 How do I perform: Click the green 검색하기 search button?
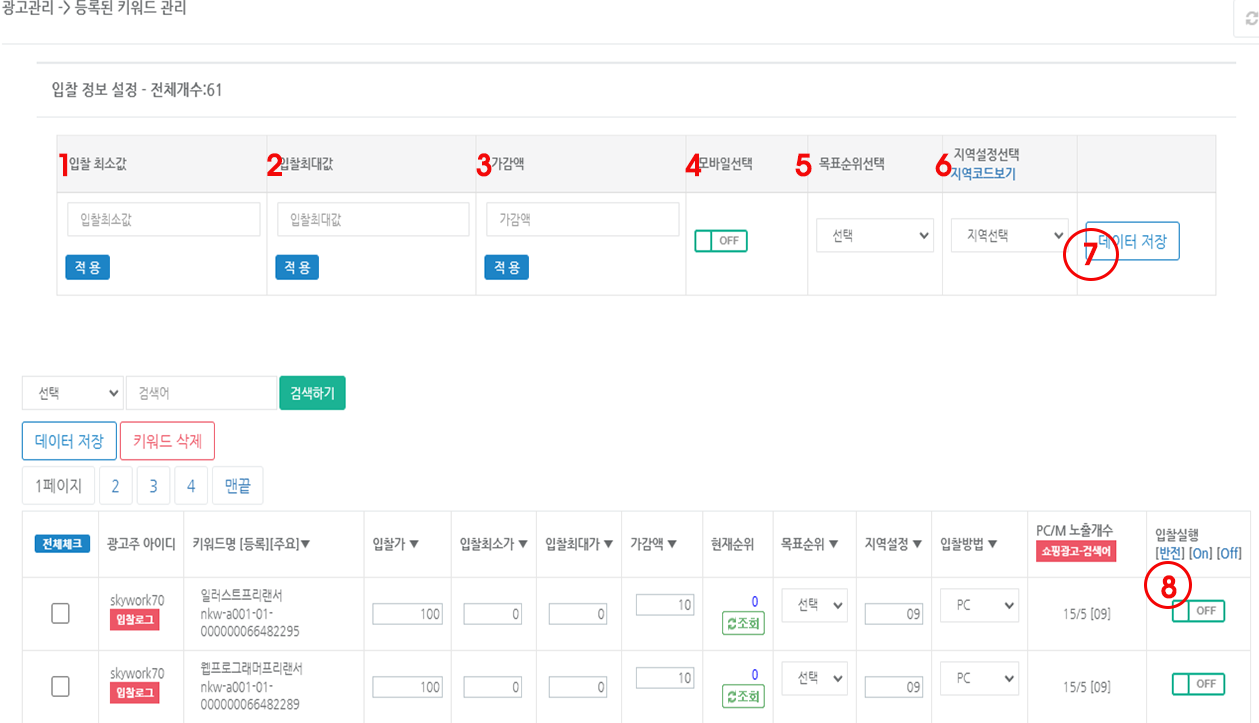coord(313,392)
